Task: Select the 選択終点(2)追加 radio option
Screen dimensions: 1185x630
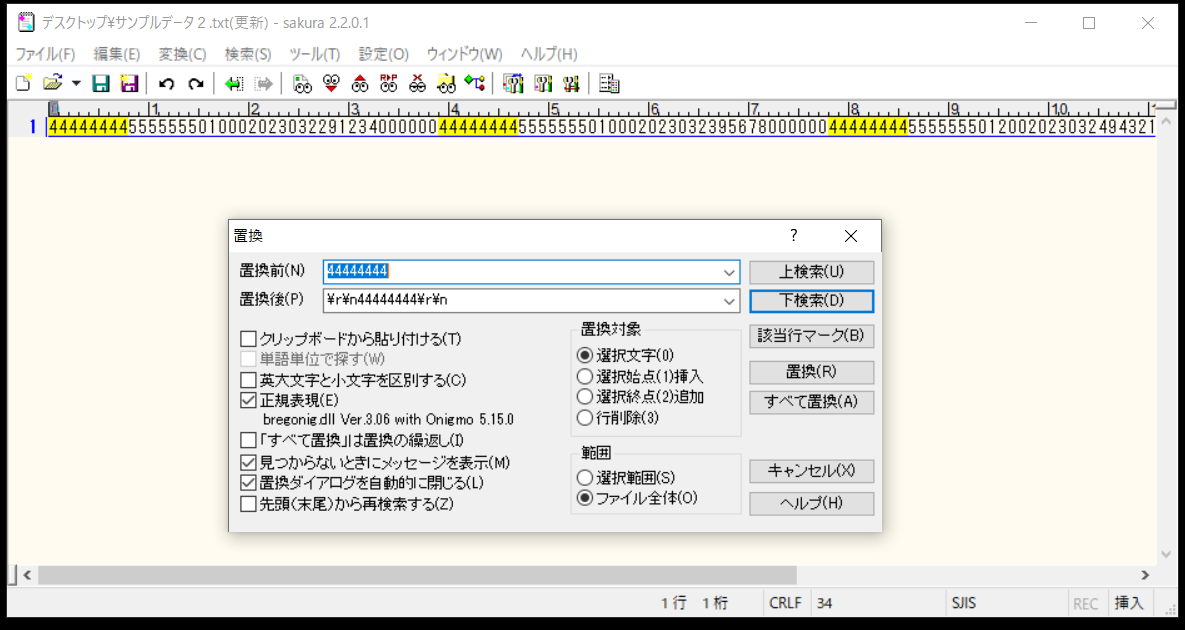Action: [584, 396]
